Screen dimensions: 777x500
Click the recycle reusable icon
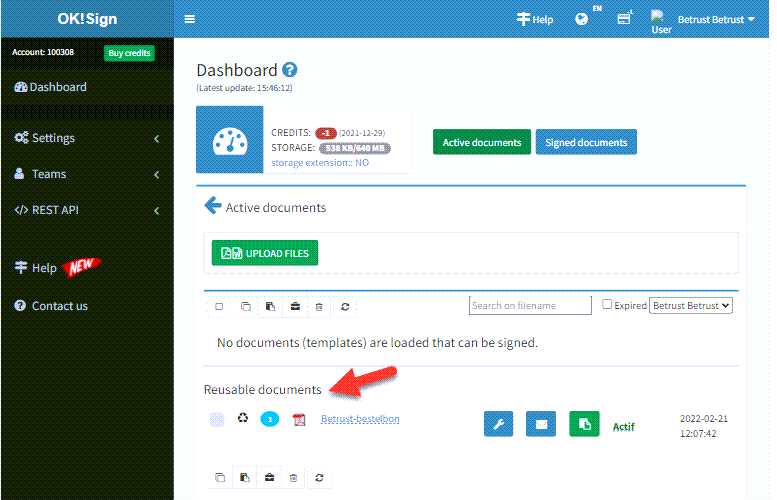[243, 418]
